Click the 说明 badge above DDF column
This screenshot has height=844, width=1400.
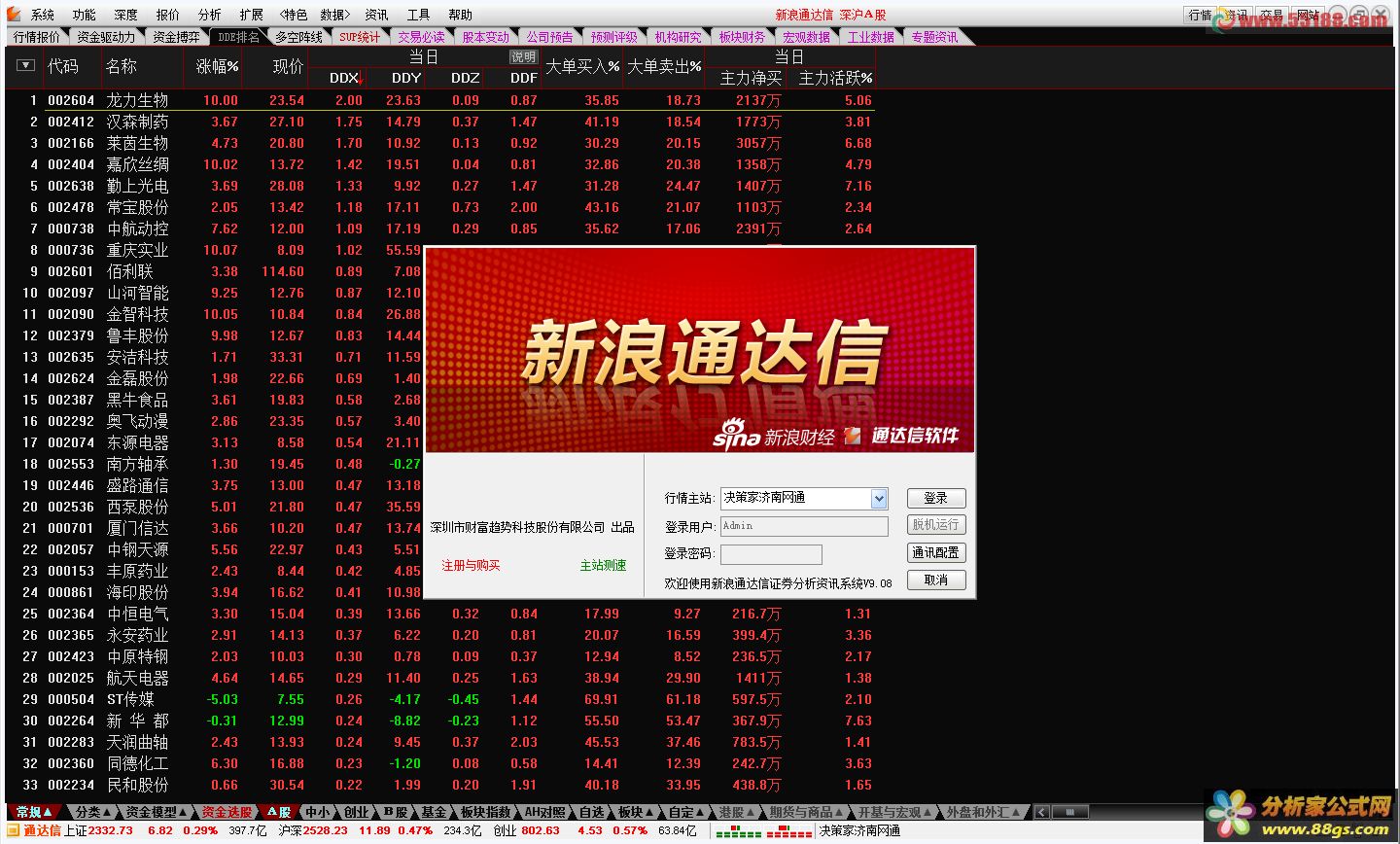524,56
